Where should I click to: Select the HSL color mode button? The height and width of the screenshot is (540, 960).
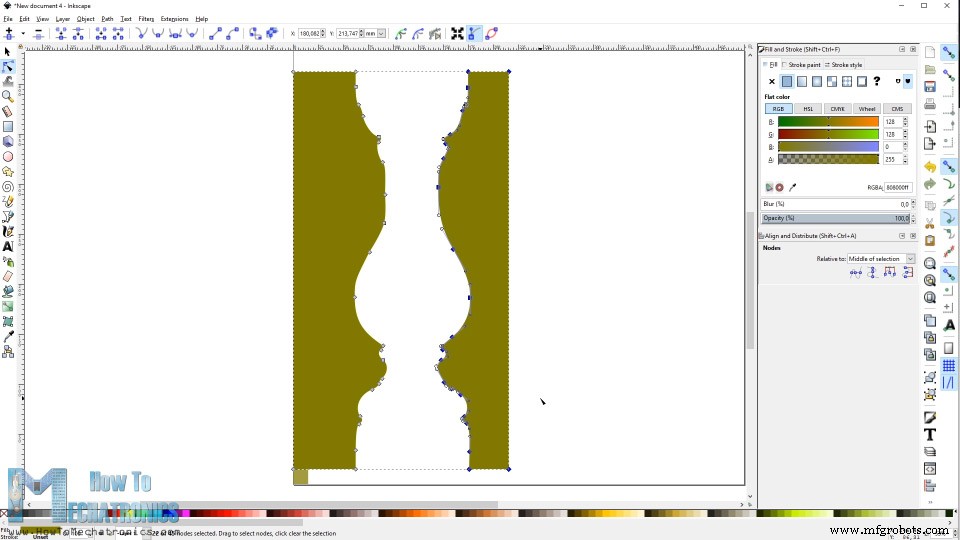[808, 109]
